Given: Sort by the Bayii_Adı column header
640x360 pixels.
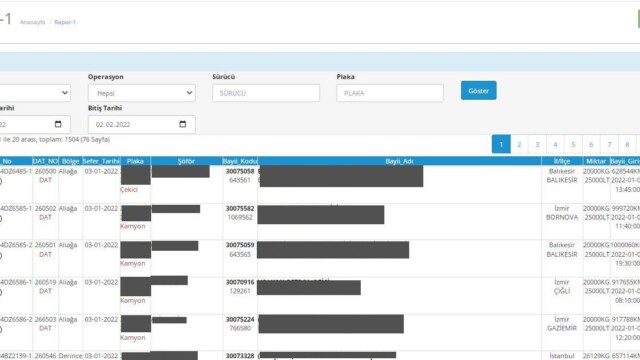Looking at the screenshot, I should (x=399, y=161).
